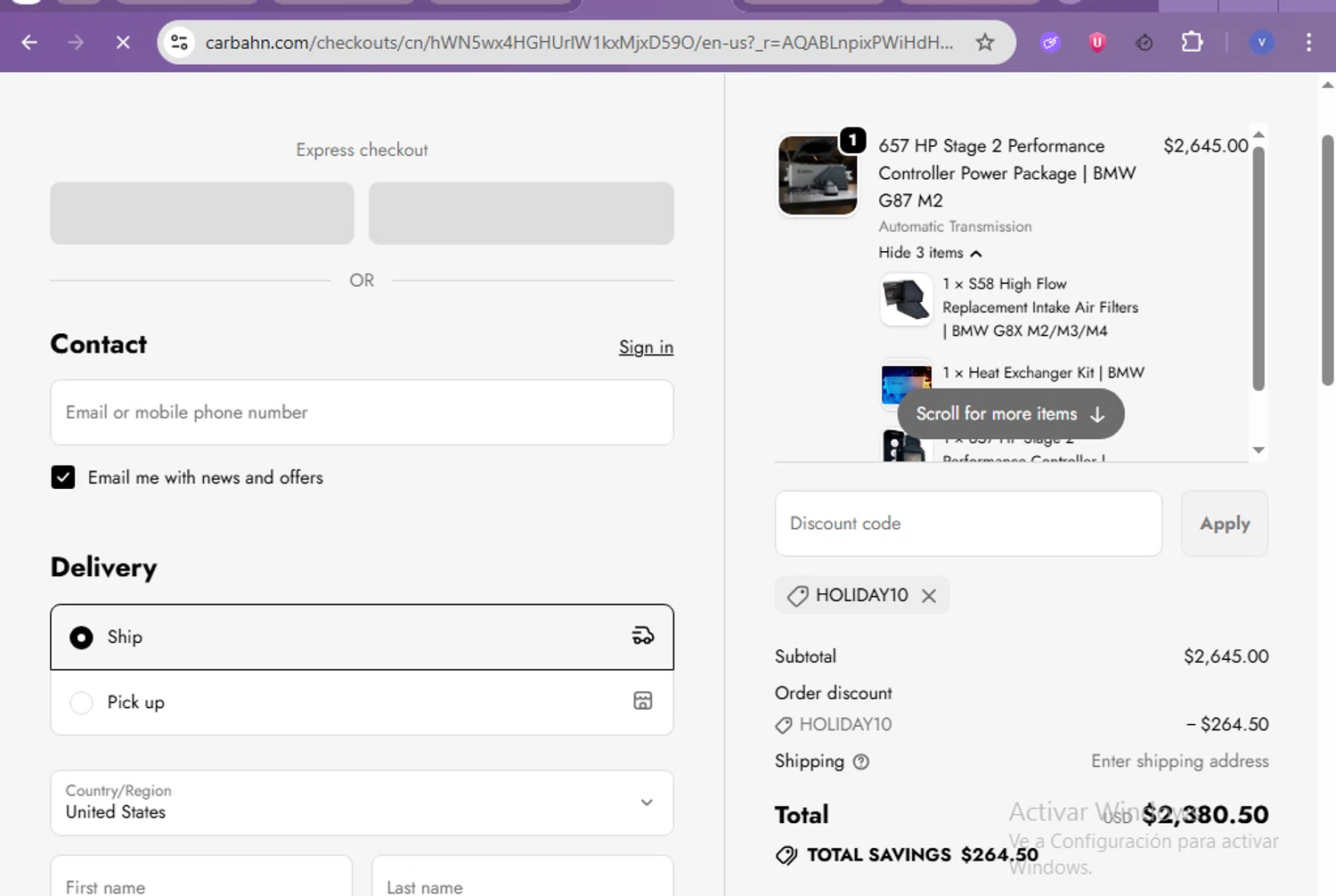Screen dimensions: 1336x896
Task: Click the discount amount – $264.50
Action: click(x=1227, y=724)
